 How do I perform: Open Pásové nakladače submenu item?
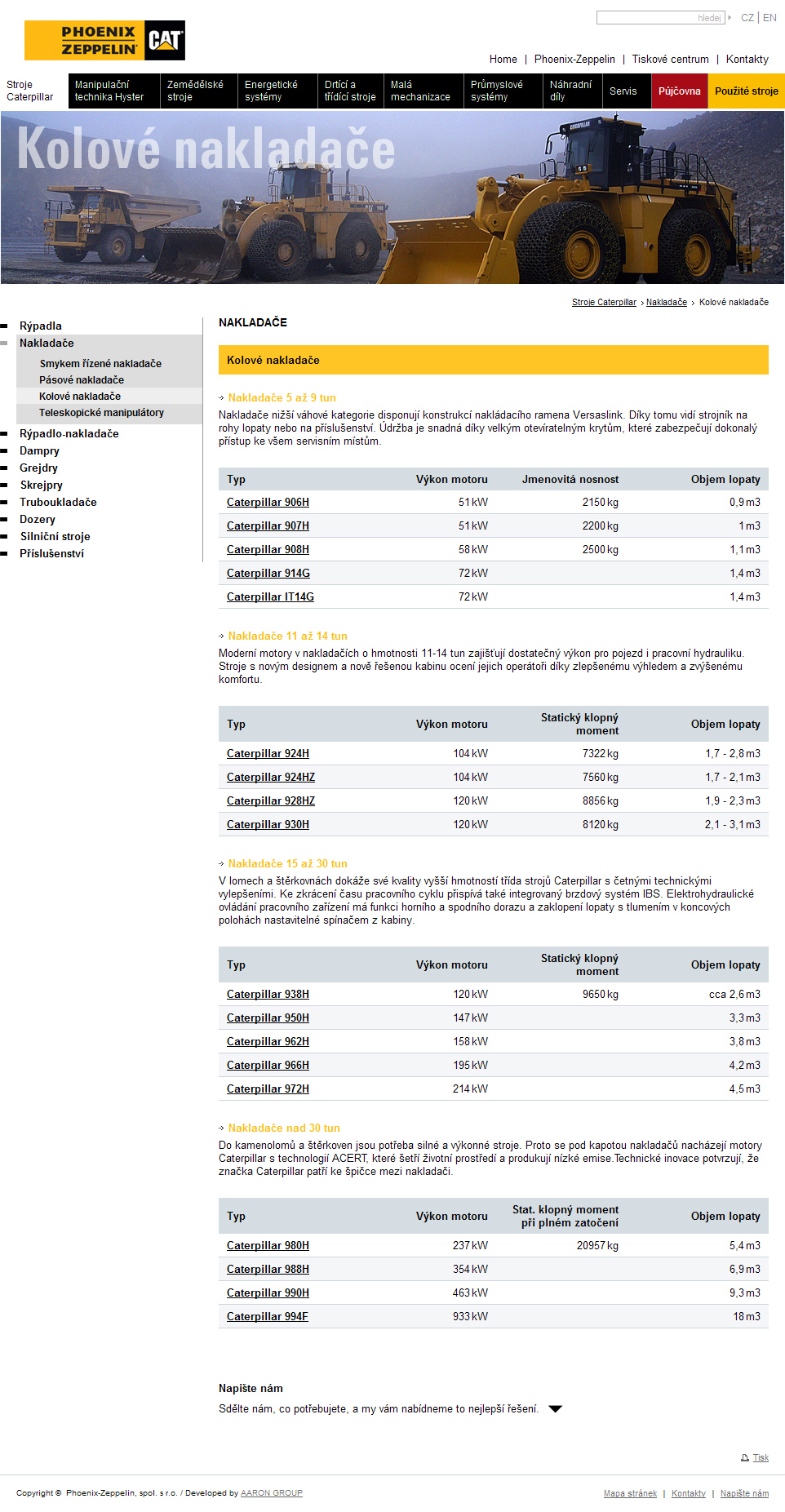(x=82, y=379)
